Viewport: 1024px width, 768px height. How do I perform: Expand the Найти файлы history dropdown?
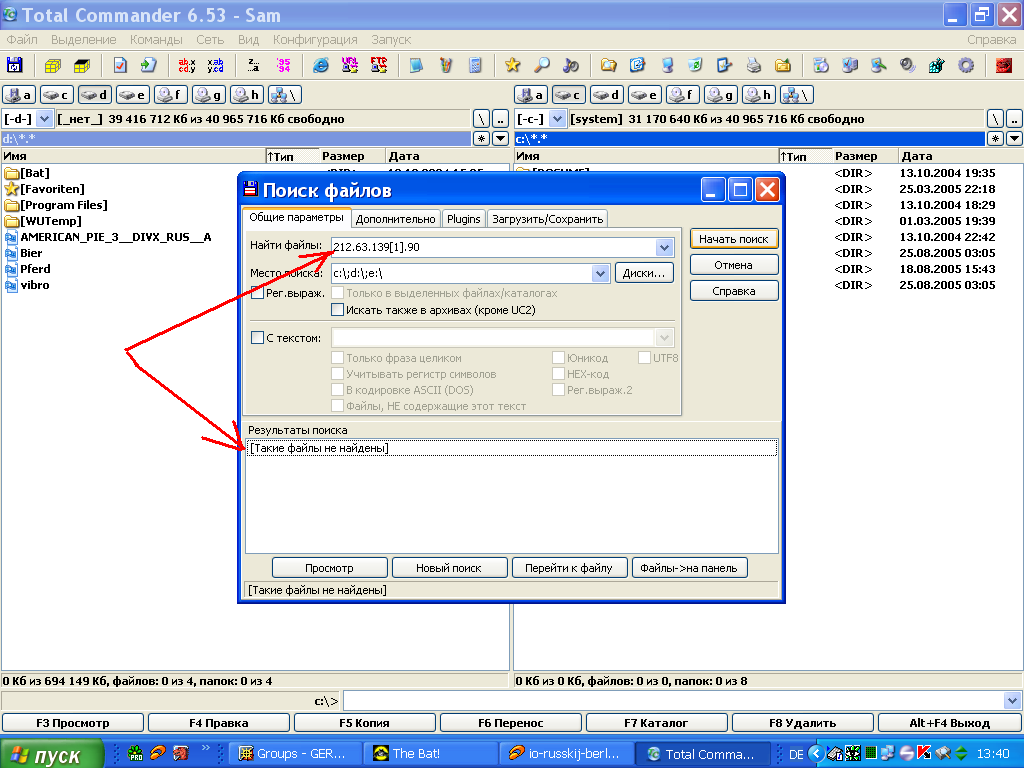pos(664,247)
